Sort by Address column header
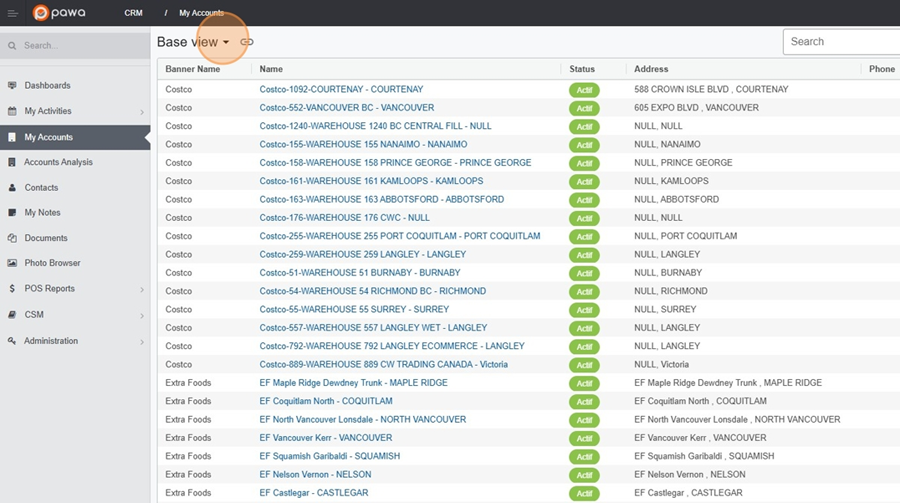Image resolution: width=900 pixels, height=503 pixels. [x=651, y=69]
